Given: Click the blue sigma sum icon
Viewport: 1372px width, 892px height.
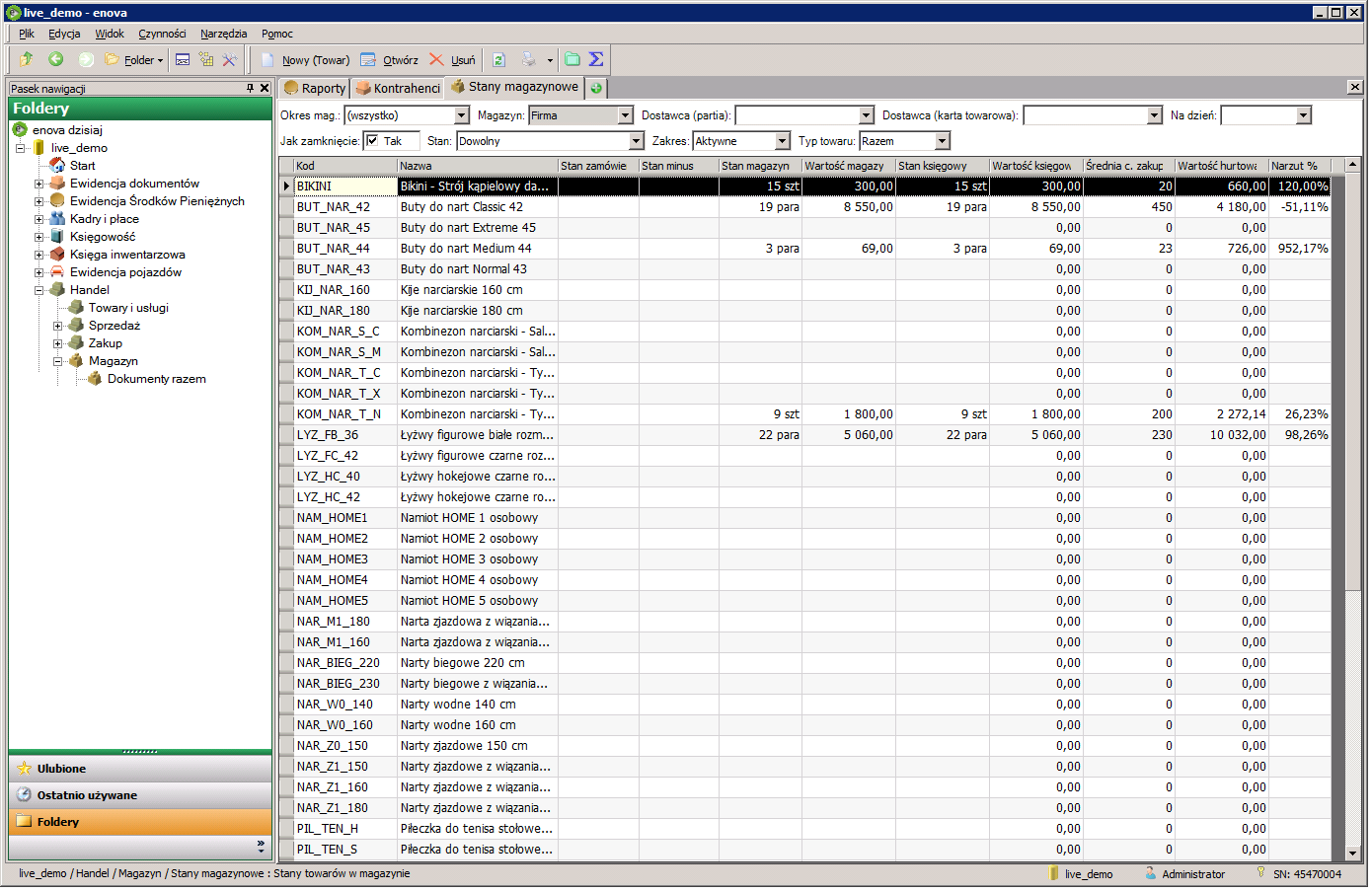Looking at the screenshot, I should (x=596, y=60).
